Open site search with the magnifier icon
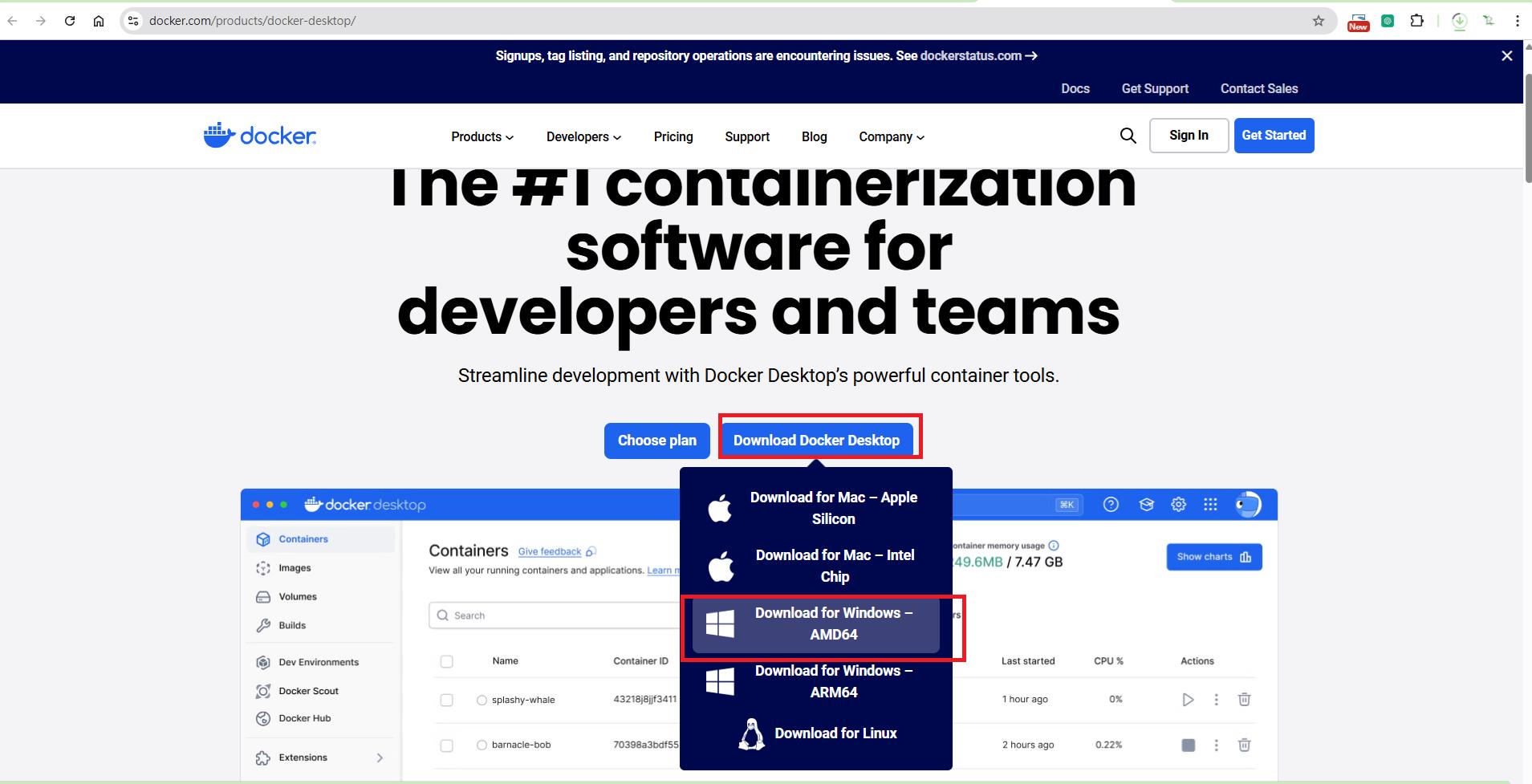 (x=1128, y=136)
